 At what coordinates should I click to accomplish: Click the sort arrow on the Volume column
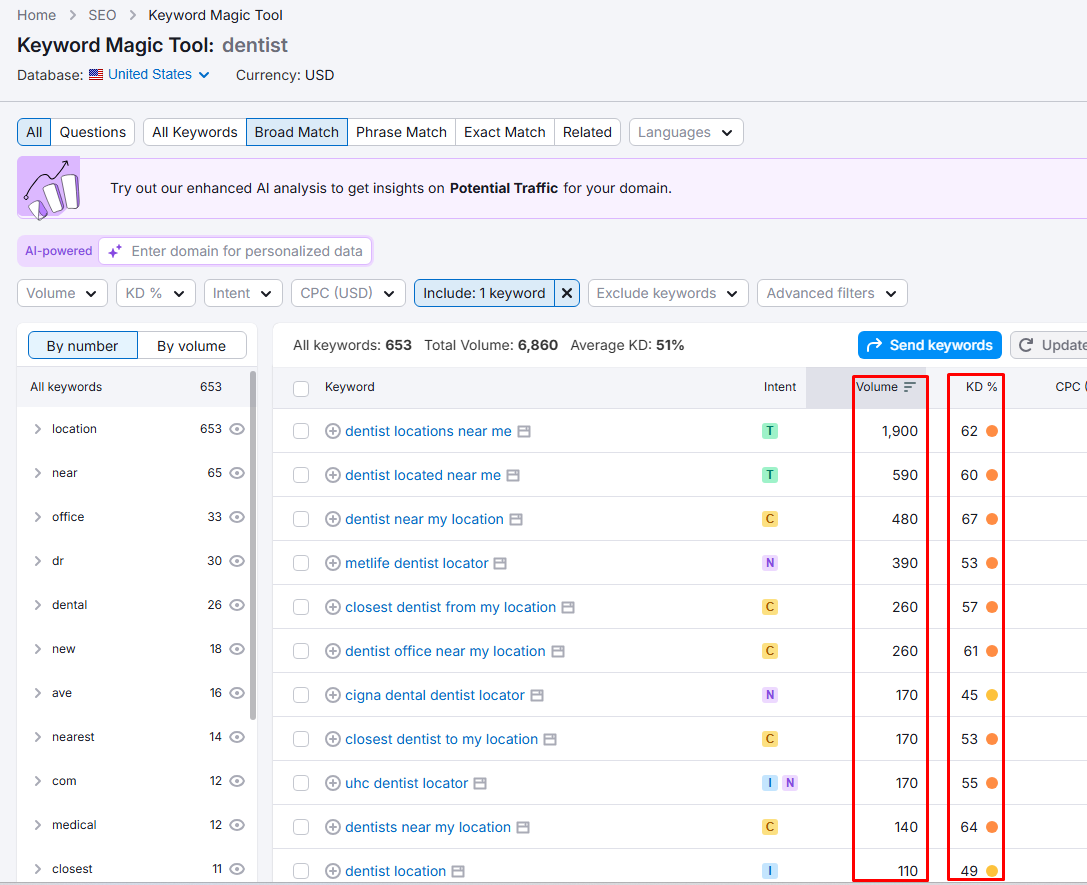(x=912, y=387)
